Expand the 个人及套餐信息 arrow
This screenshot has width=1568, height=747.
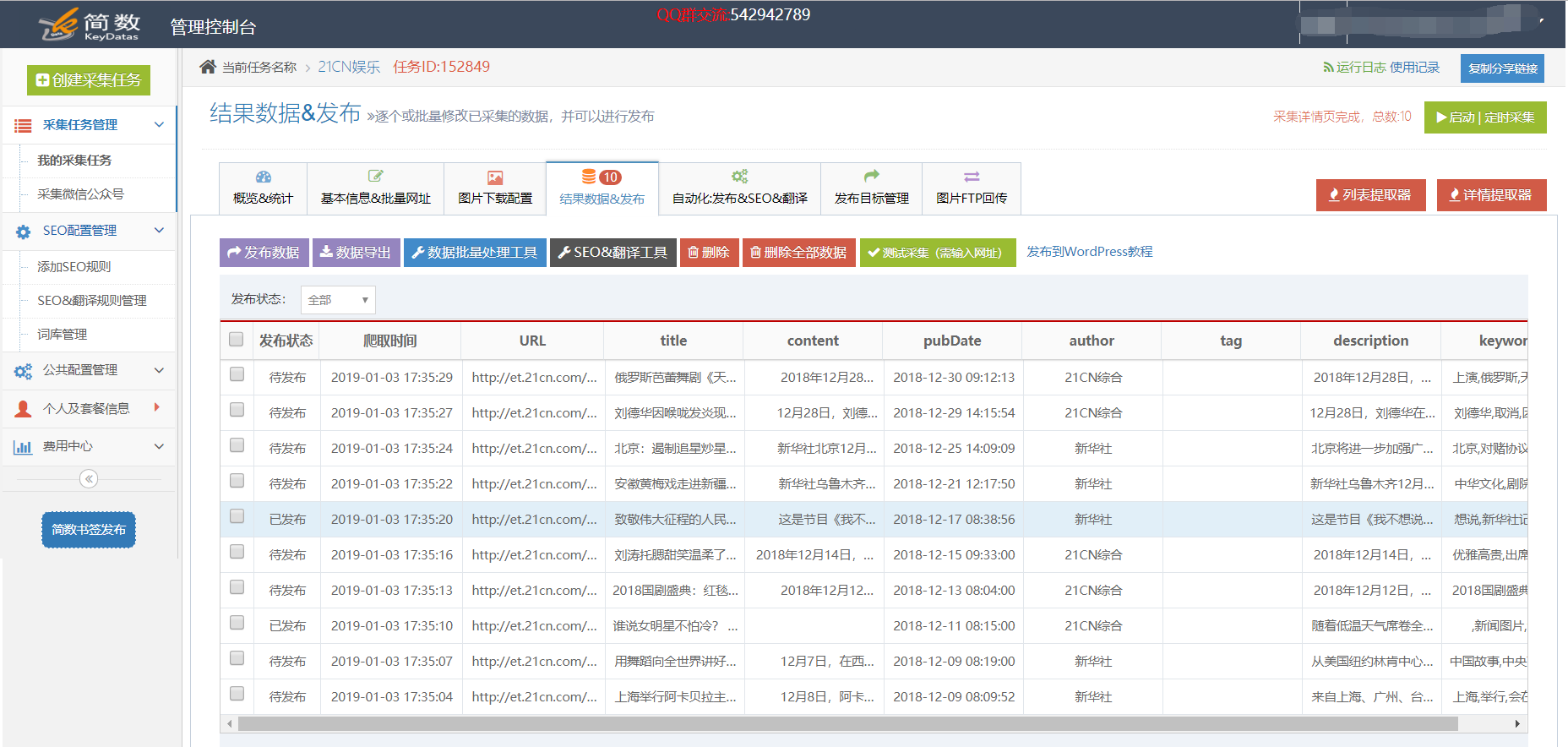pos(157,407)
